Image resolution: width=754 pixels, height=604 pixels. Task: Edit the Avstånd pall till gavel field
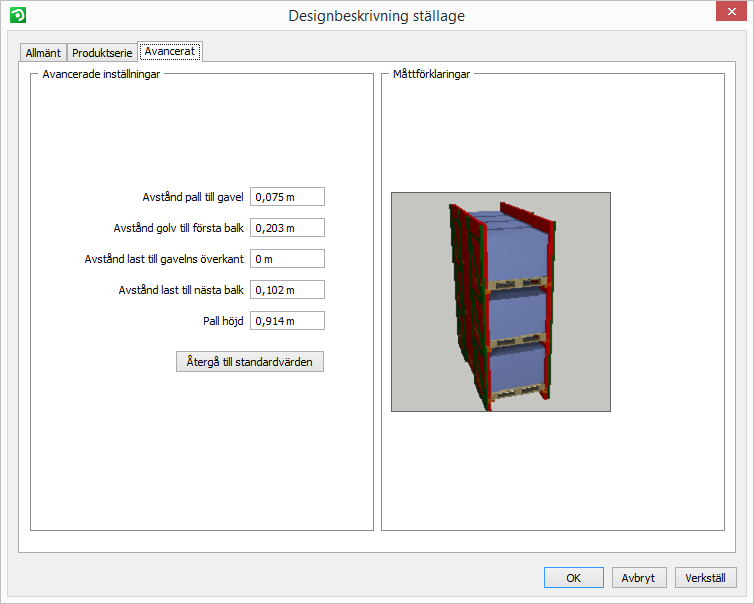pyautogui.click(x=287, y=197)
